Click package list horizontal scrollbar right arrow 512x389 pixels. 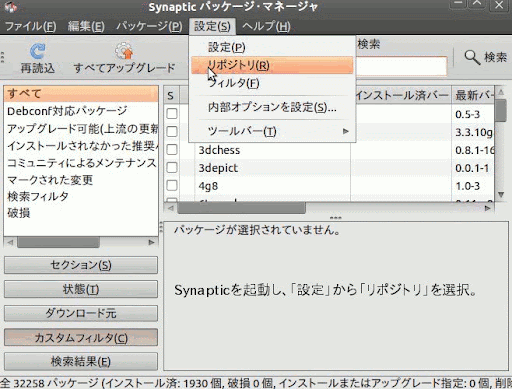[487, 208]
